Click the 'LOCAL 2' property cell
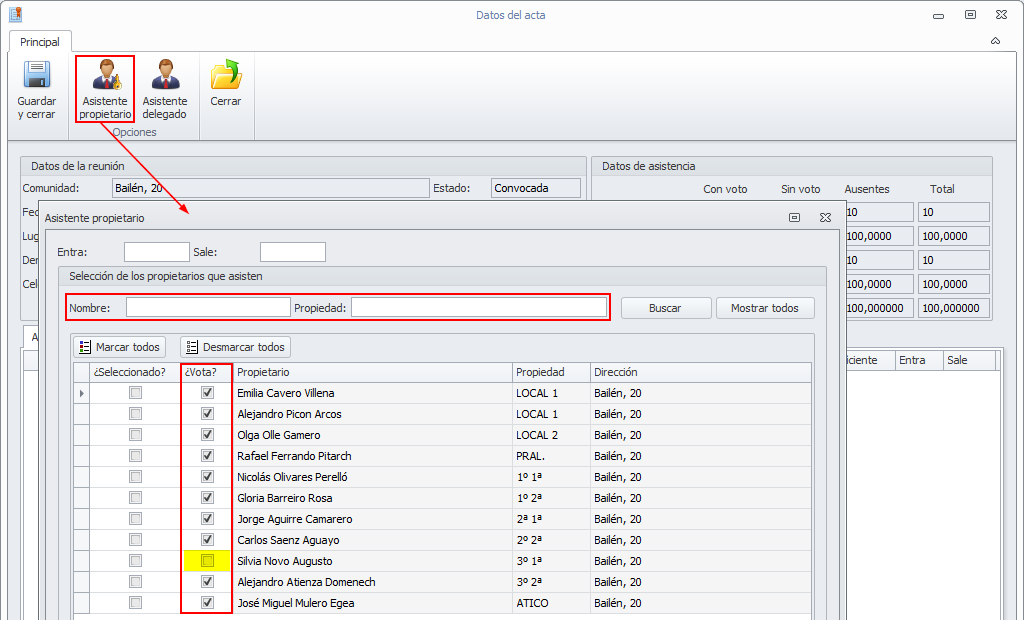Screen dimensions: 1024x620 (551, 435)
